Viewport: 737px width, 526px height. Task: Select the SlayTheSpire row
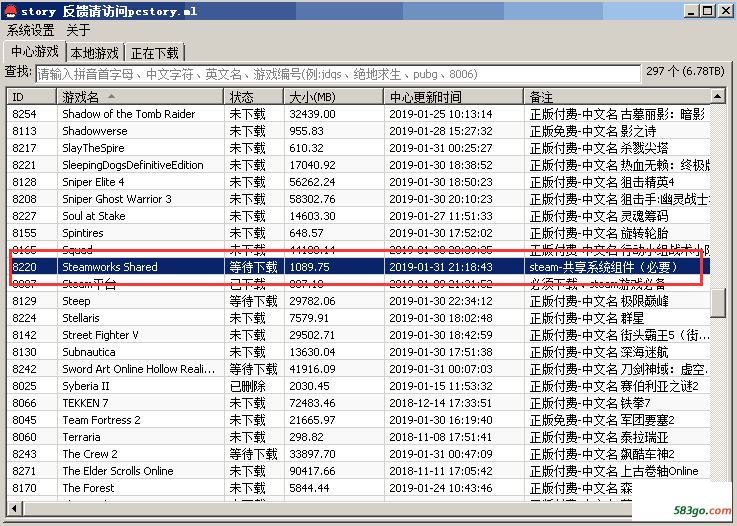358,148
